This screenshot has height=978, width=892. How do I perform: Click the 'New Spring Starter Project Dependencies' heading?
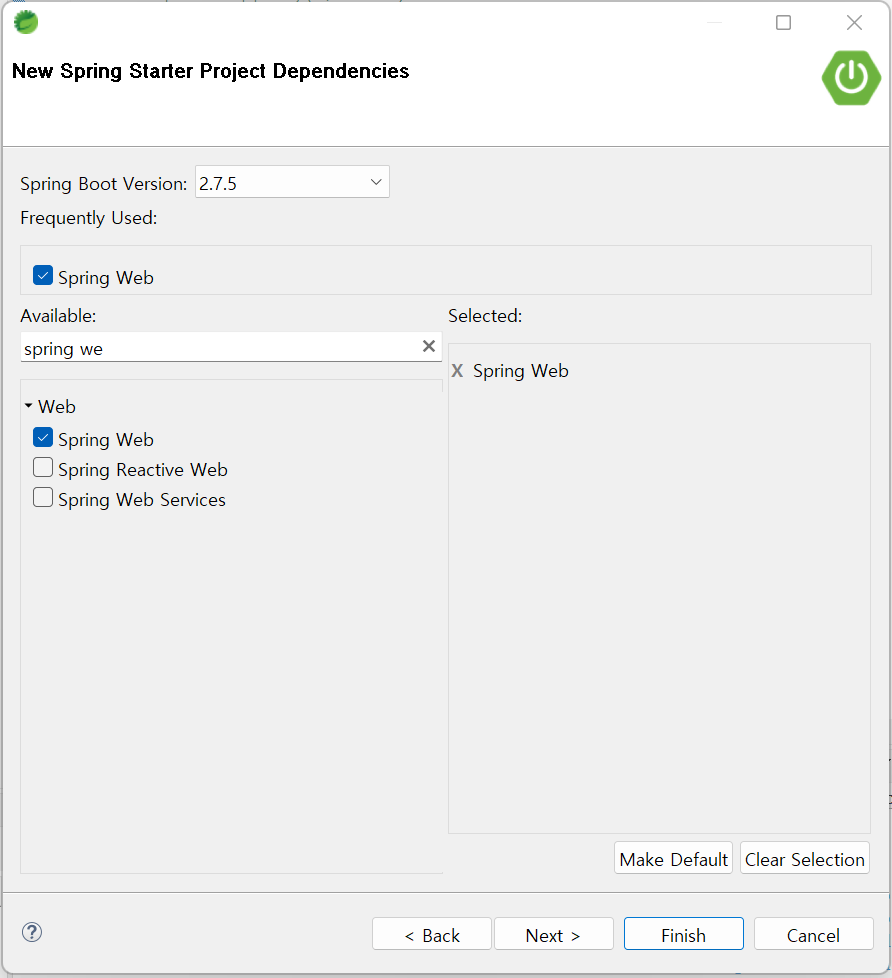211,71
